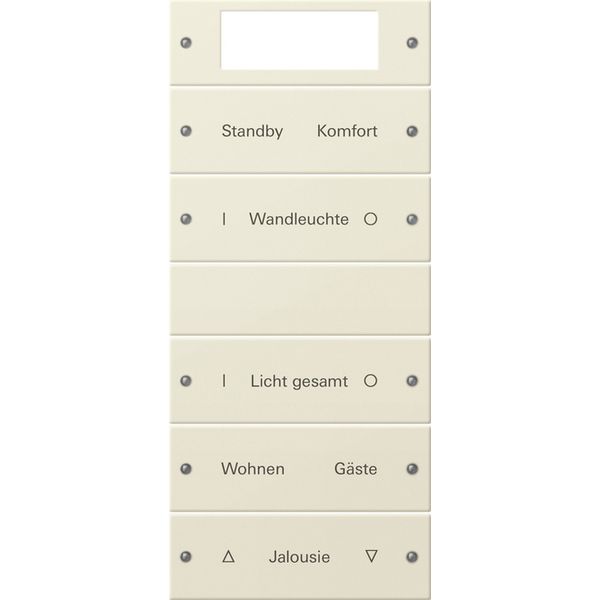Click the Licht gesamt on bar symbol

tap(224, 381)
